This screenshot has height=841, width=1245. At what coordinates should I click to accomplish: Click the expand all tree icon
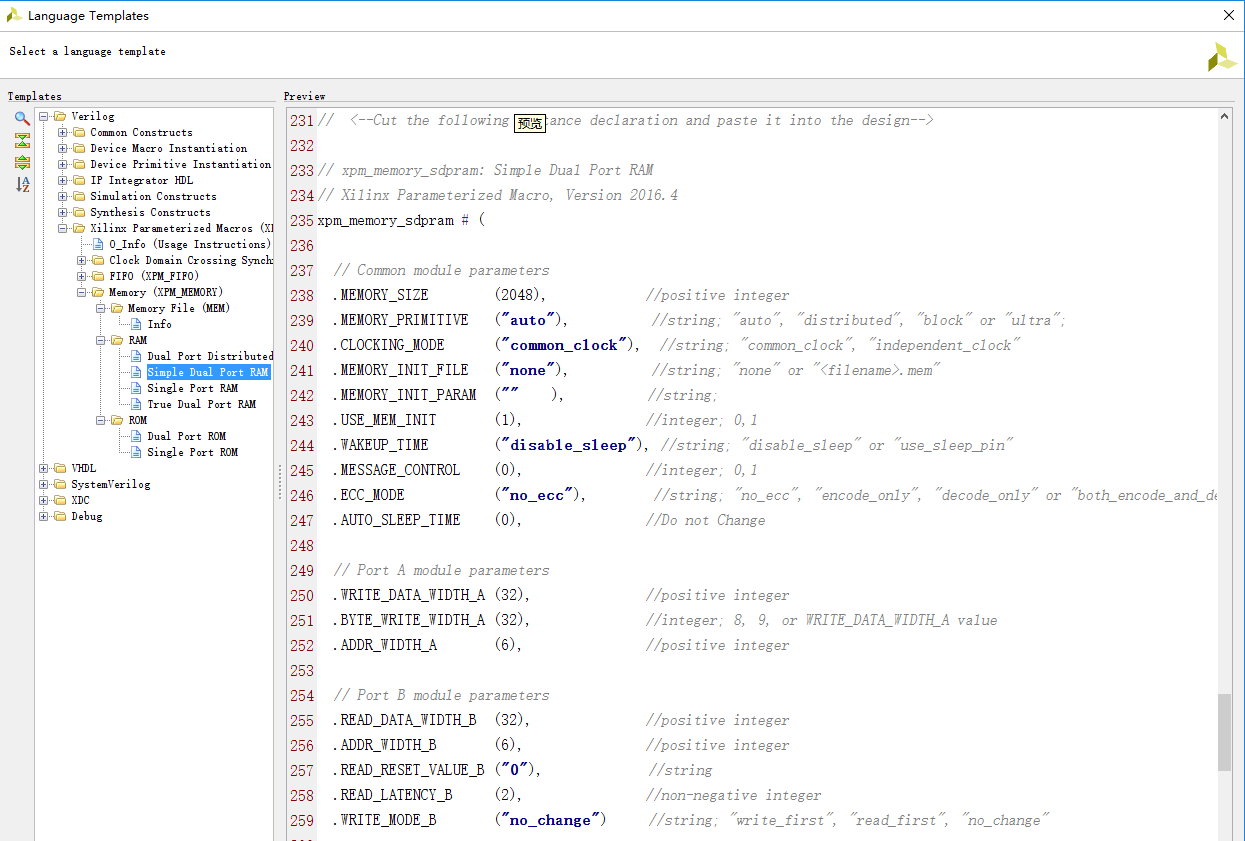point(22,162)
